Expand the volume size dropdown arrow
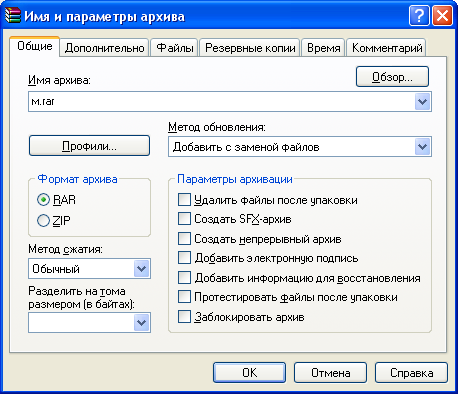This screenshot has height=394, width=458. (x=142, y=323)
